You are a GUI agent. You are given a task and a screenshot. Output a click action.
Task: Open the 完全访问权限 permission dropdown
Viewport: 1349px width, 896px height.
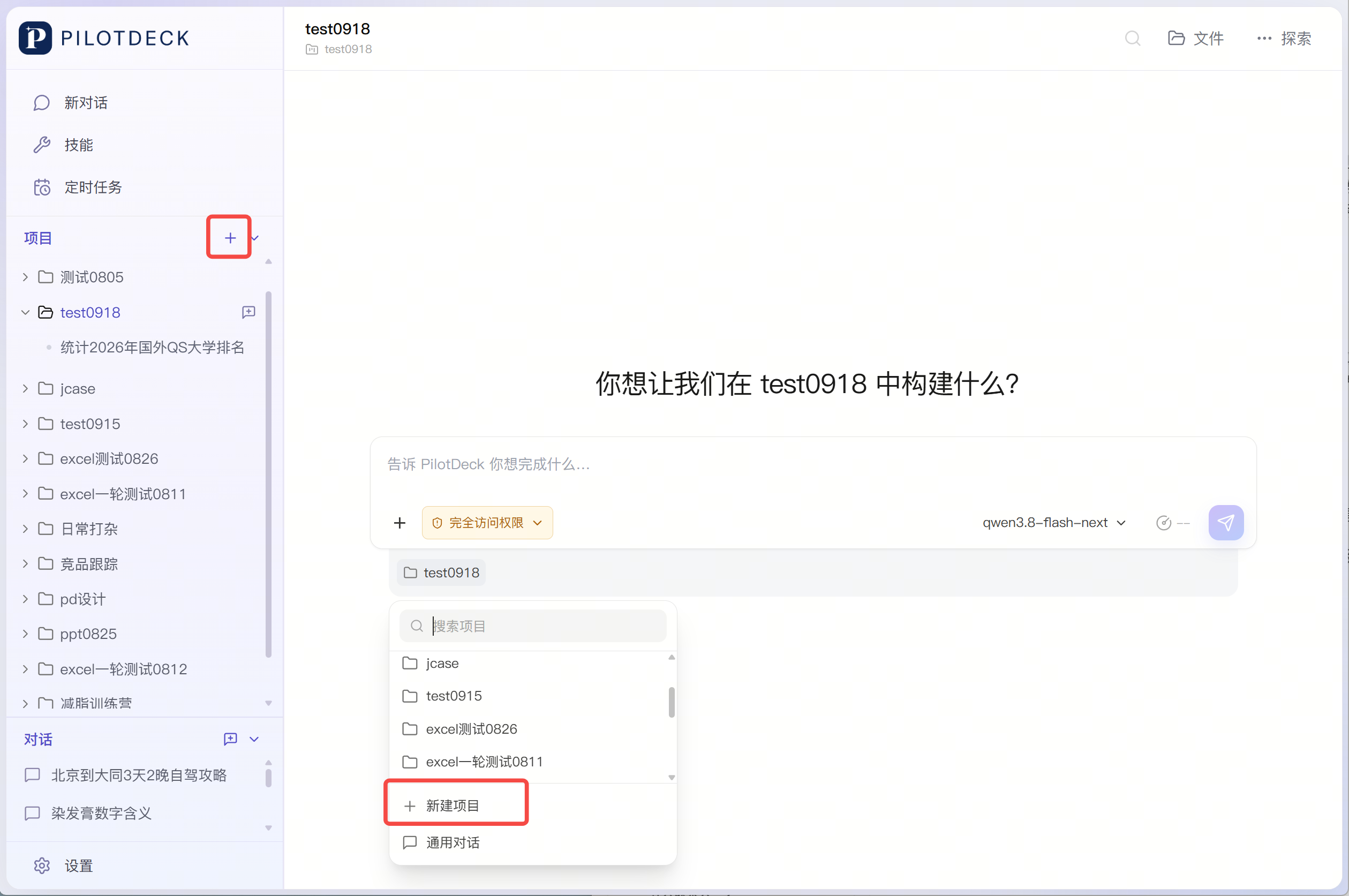tap(487, 522)
